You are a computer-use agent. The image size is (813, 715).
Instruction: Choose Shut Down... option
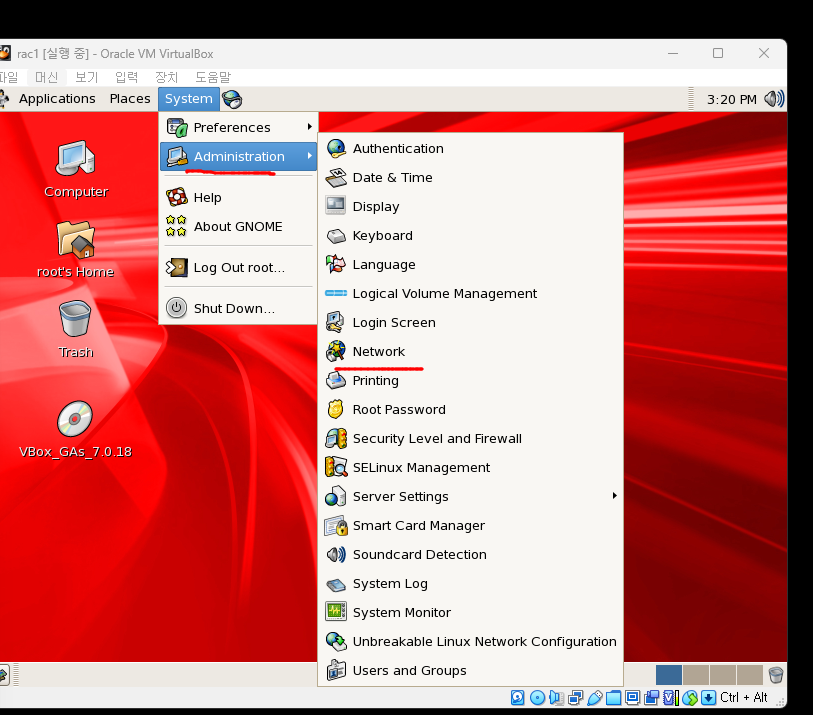(239, 309)
